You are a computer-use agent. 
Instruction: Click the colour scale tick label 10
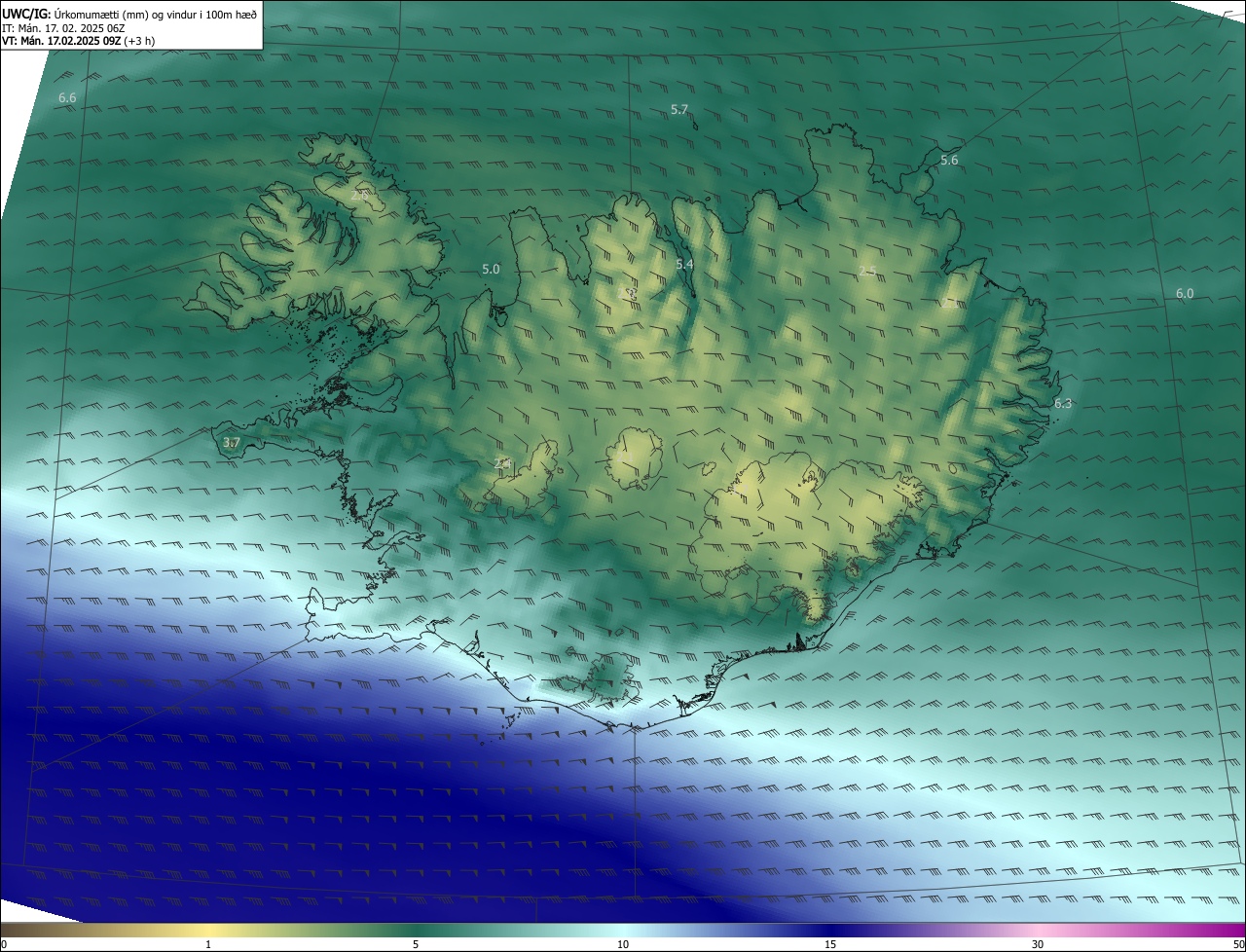click(x=623, y=944)
